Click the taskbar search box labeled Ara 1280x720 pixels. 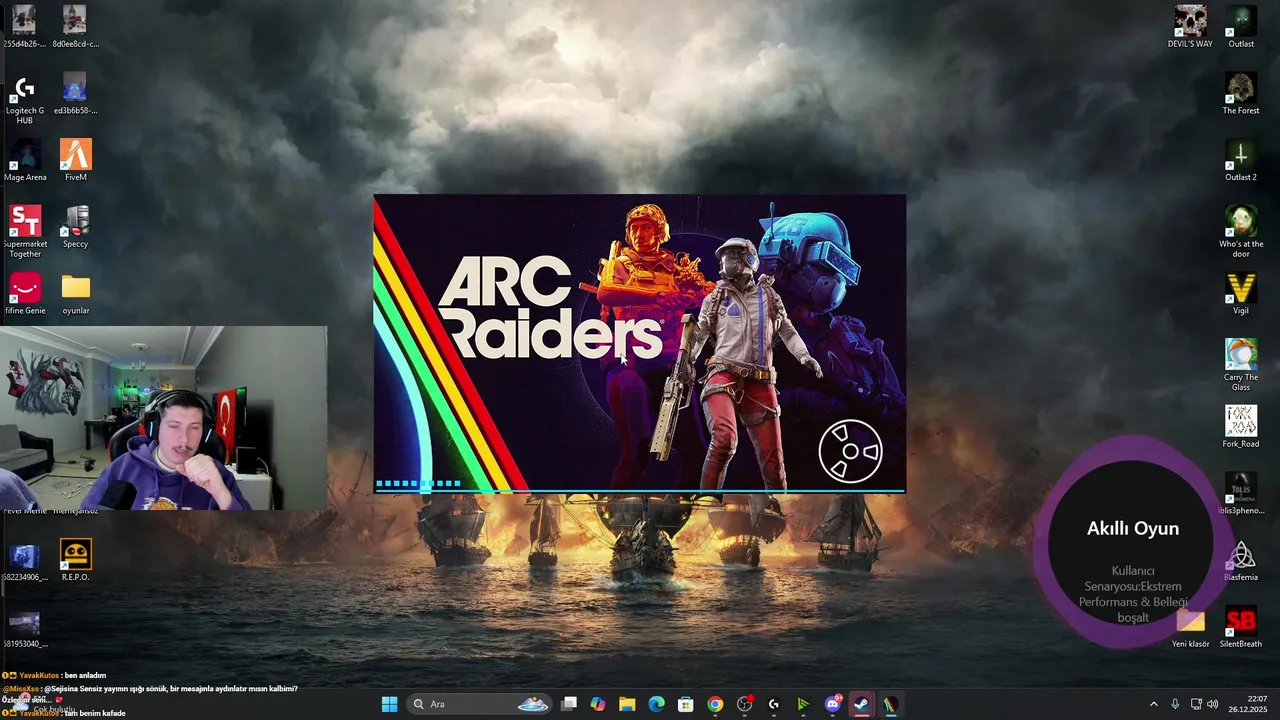[x=480, y=704]
